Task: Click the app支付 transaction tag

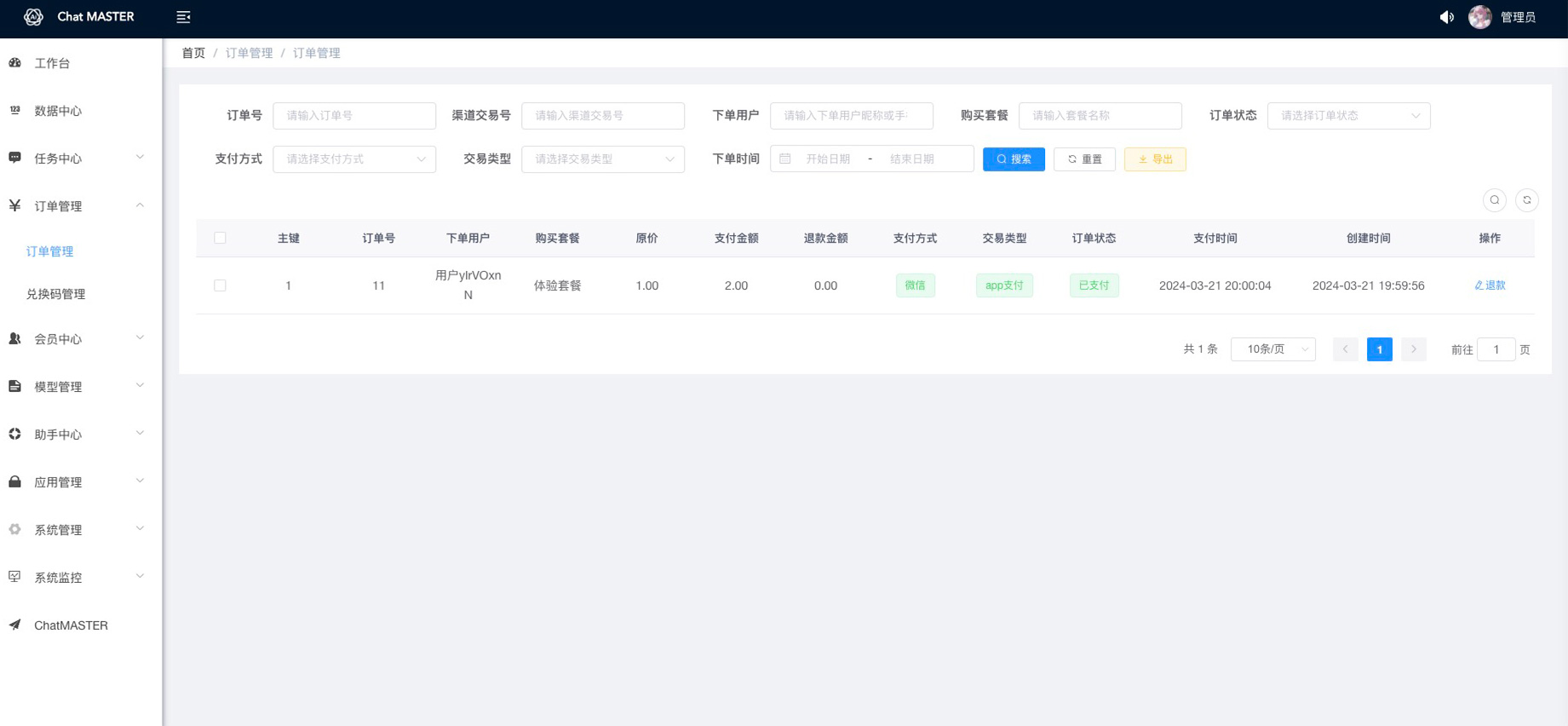Action: [x=1004, y=285]
